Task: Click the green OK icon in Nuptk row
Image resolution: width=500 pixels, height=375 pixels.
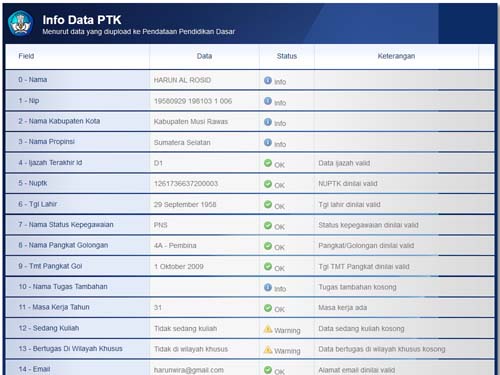Action: pyautogui.click(x=268, y=184)
